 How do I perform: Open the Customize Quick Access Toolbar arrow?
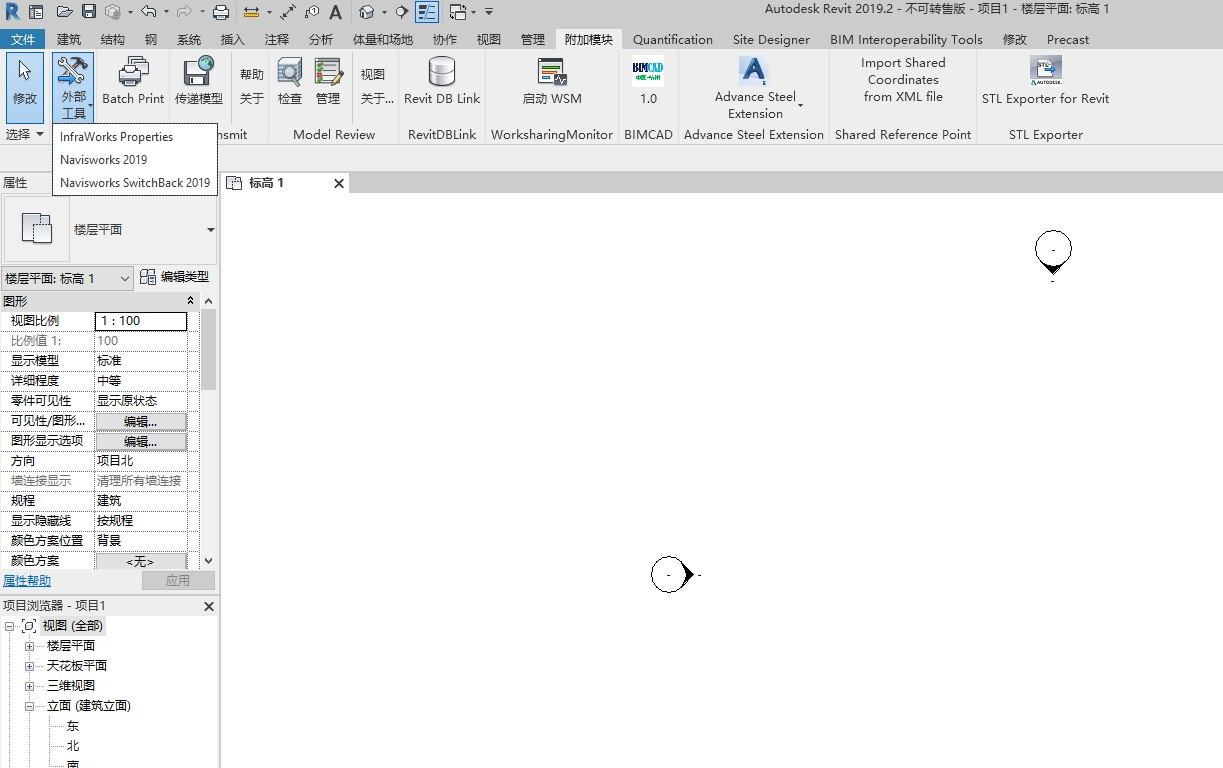point(489,12)
